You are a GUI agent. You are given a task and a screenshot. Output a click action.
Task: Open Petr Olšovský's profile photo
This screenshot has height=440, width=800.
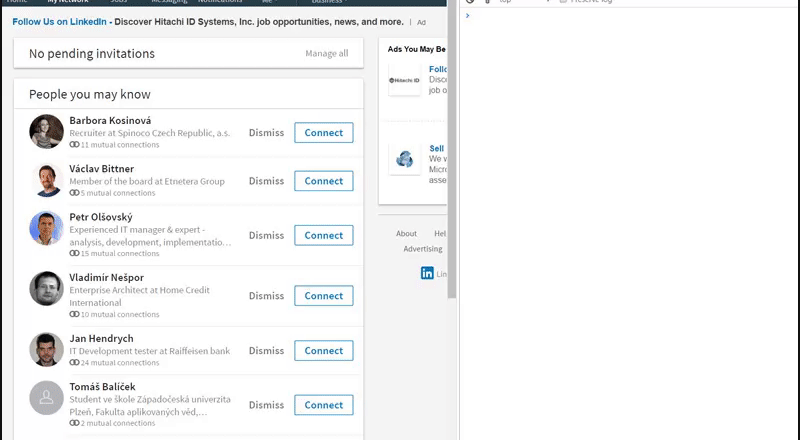pos(46,228)
